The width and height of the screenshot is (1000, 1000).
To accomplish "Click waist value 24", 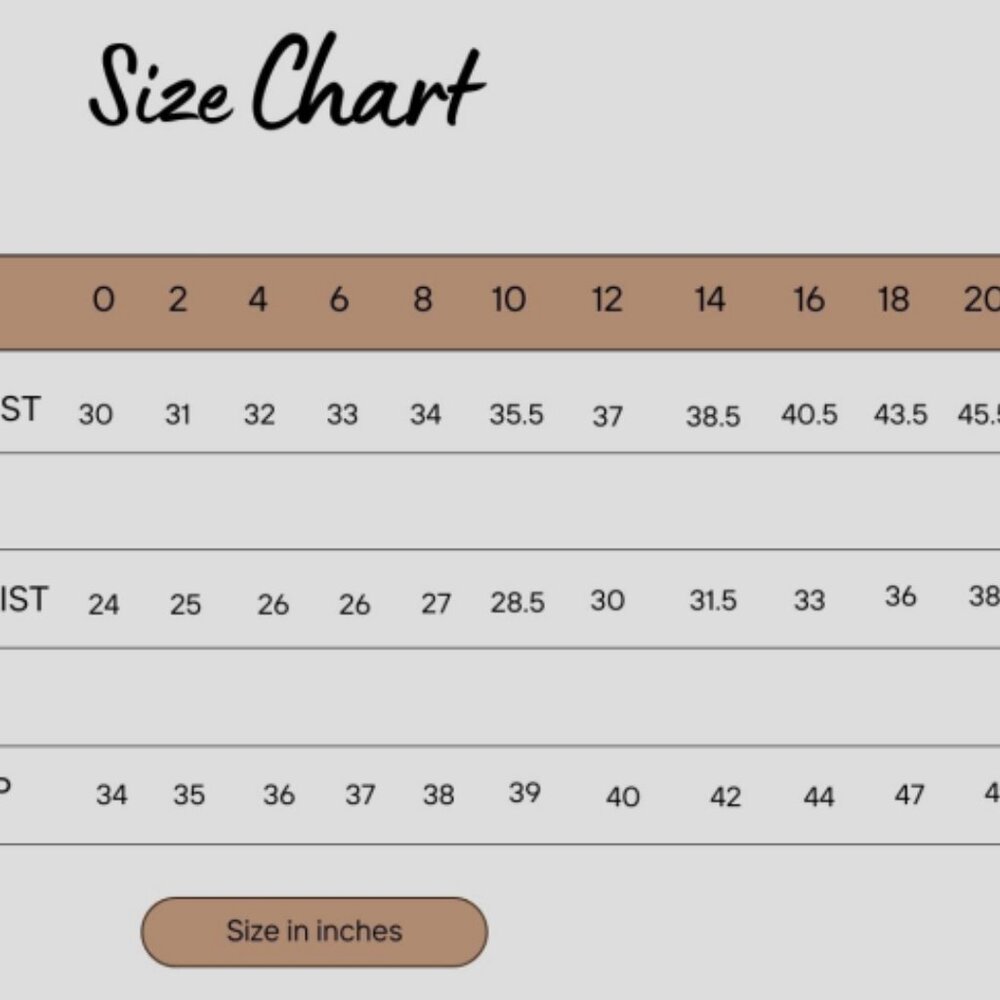I will pos(103,605).
